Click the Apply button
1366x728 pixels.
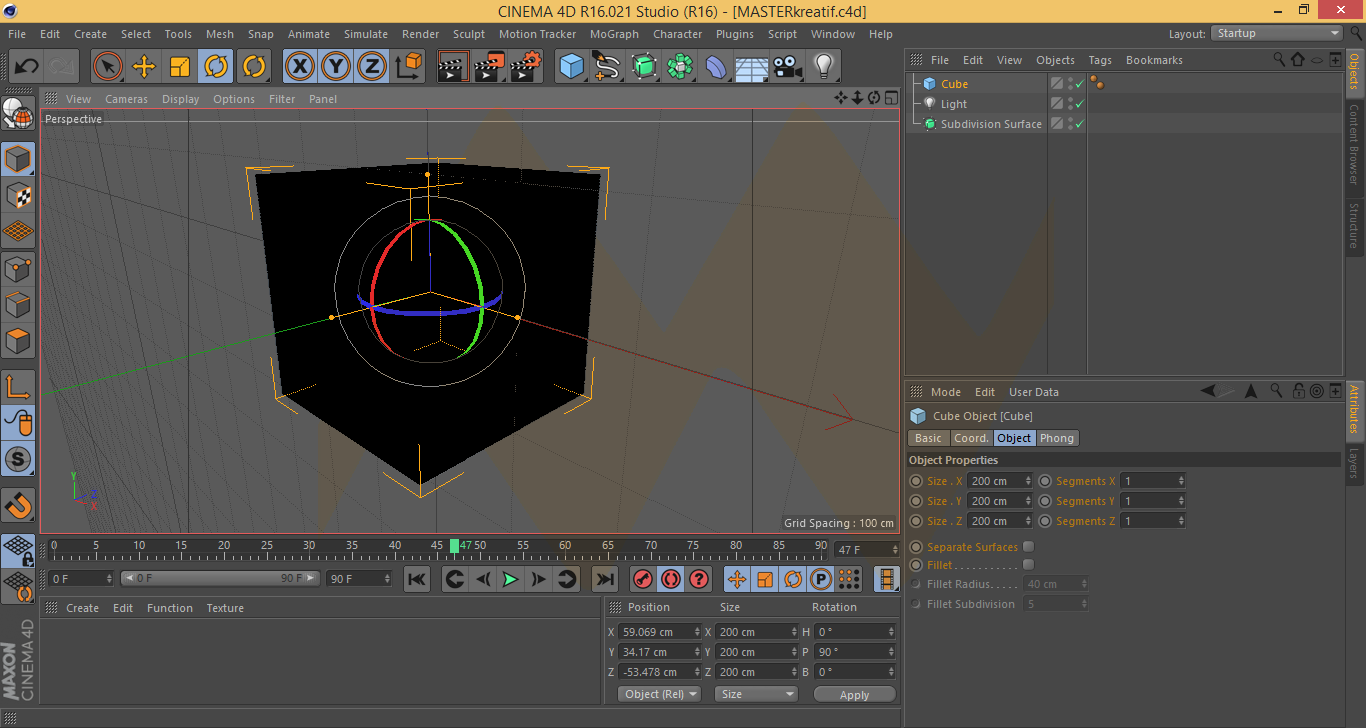pyautogui.click(x=854, y=694)
